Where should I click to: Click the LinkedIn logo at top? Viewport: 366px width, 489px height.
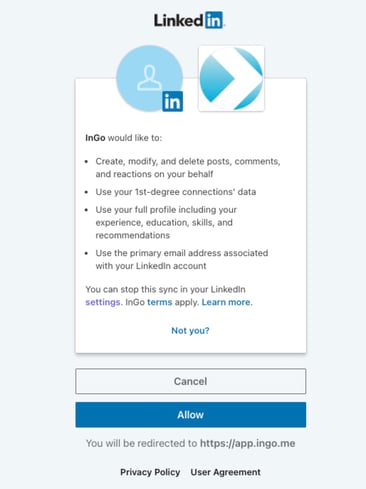189,20
